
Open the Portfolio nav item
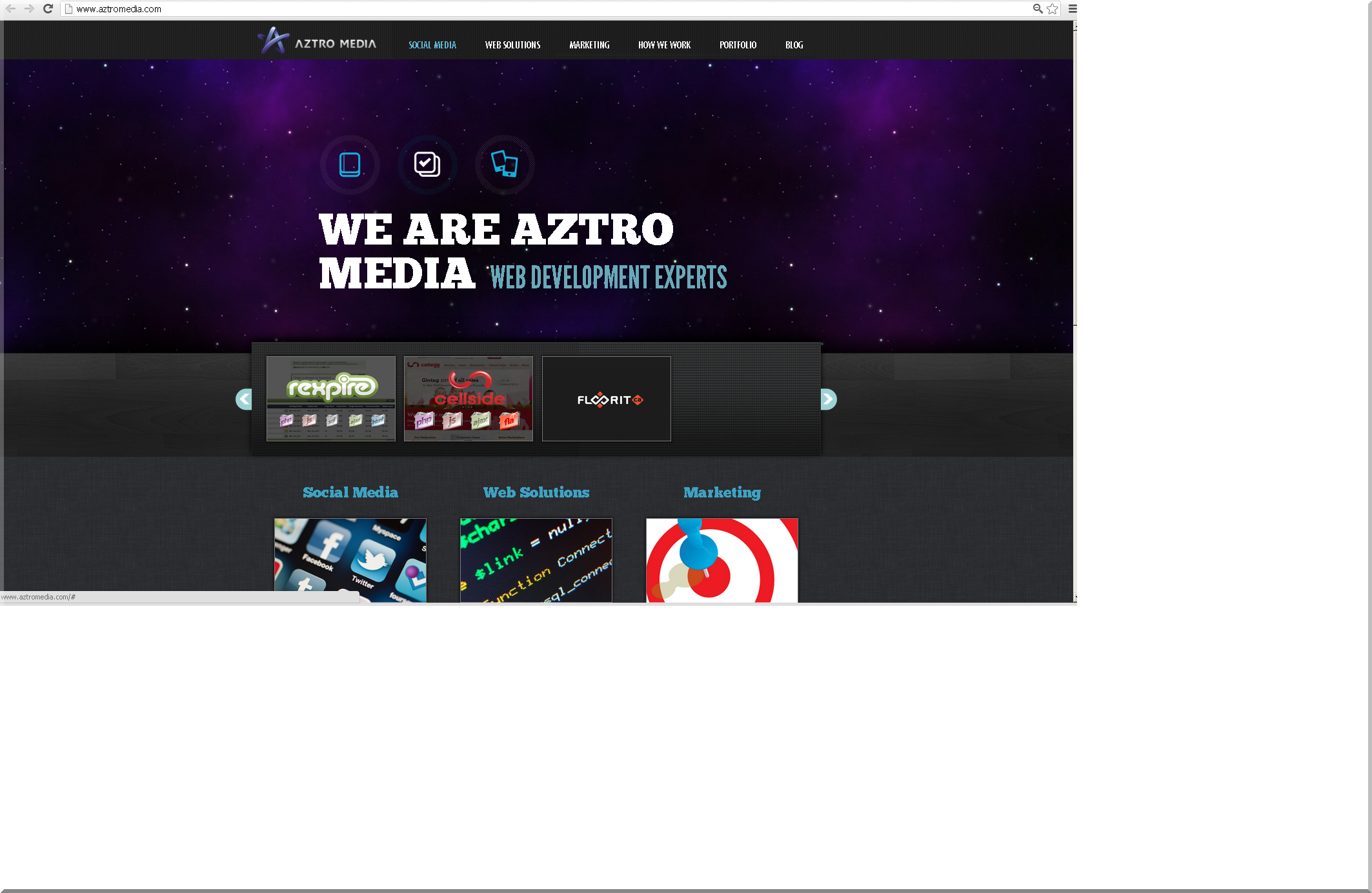(738, 45)
